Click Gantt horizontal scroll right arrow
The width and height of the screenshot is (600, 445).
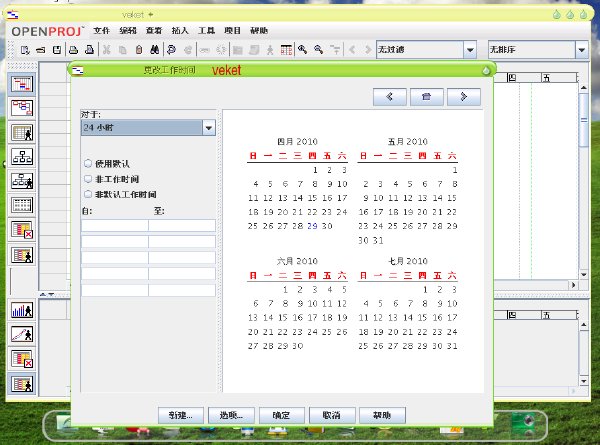point(573,285)
